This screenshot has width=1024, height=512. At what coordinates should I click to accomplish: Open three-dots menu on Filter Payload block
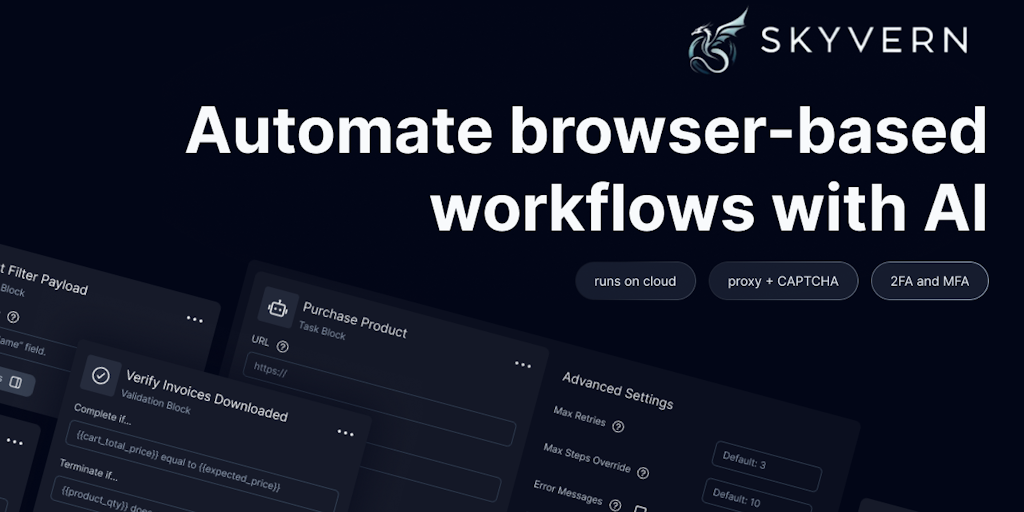click(195, 319)
